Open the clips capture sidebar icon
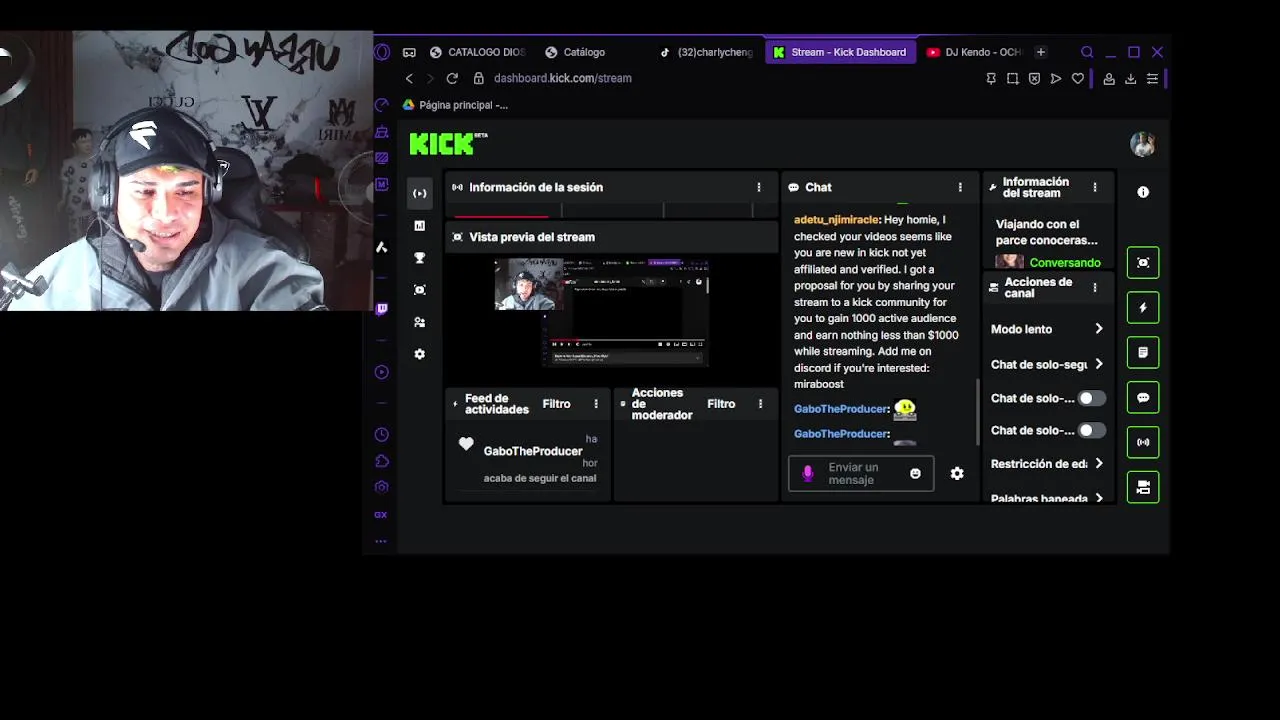The width and height of the screenshot is (1280, 720). (x=420, y=290)
